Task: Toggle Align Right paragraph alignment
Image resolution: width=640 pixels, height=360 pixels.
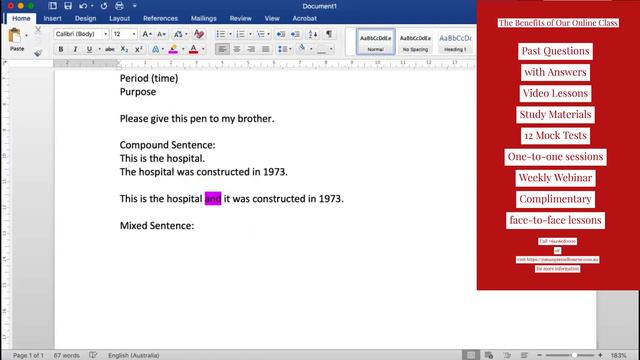Action: [251, 49]
